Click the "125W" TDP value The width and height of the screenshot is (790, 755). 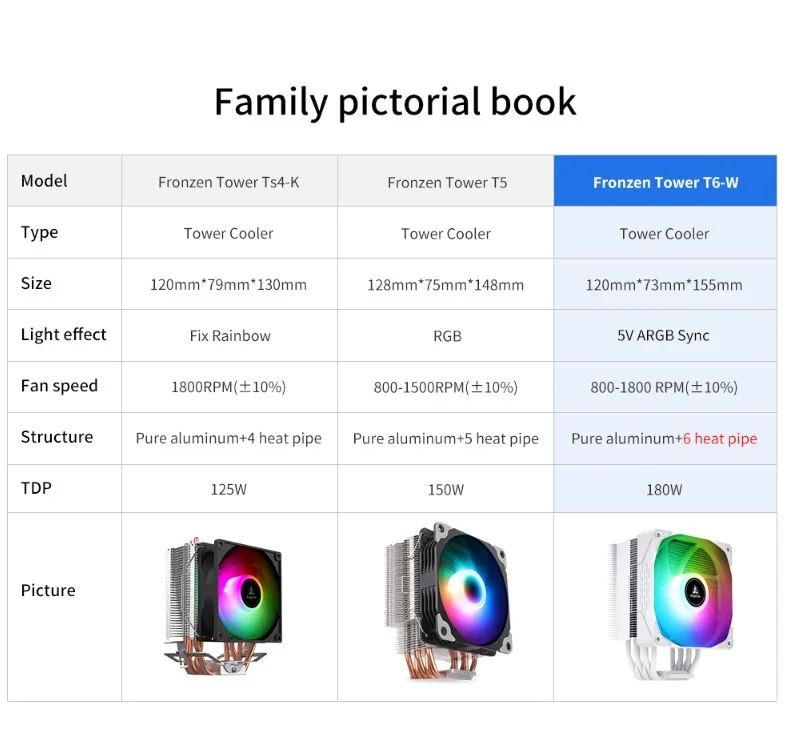[229, 490]
